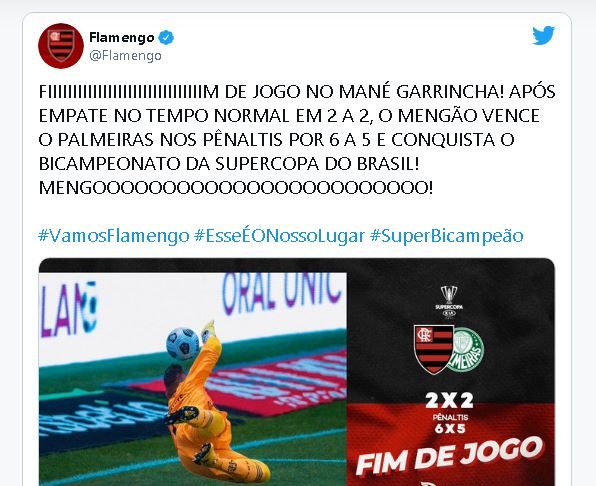The image size is (596, 486).
Task: Open the #EsseÉONossoLugar hashtag
Action: tap(279, 236)
